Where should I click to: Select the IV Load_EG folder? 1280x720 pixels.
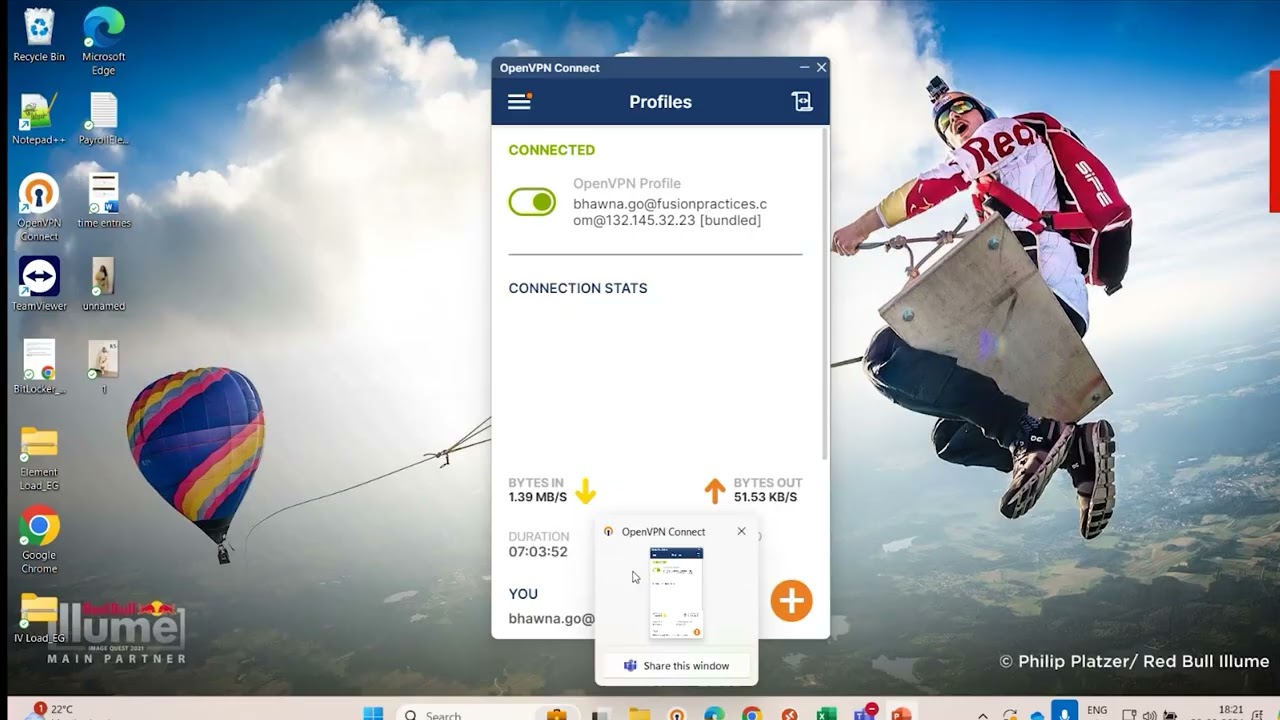pos(39,618)
